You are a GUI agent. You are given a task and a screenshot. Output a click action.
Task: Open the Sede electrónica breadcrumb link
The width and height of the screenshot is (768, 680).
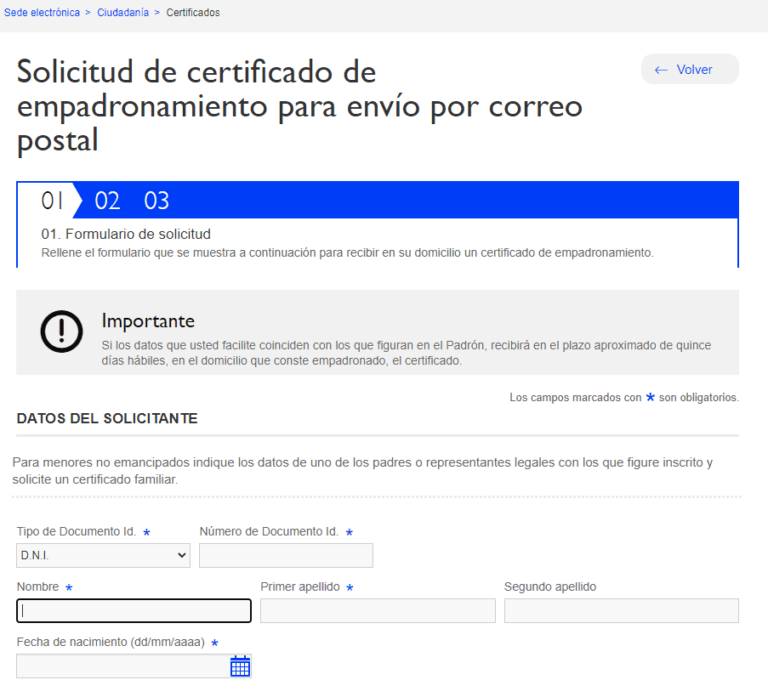click(42, 13)
